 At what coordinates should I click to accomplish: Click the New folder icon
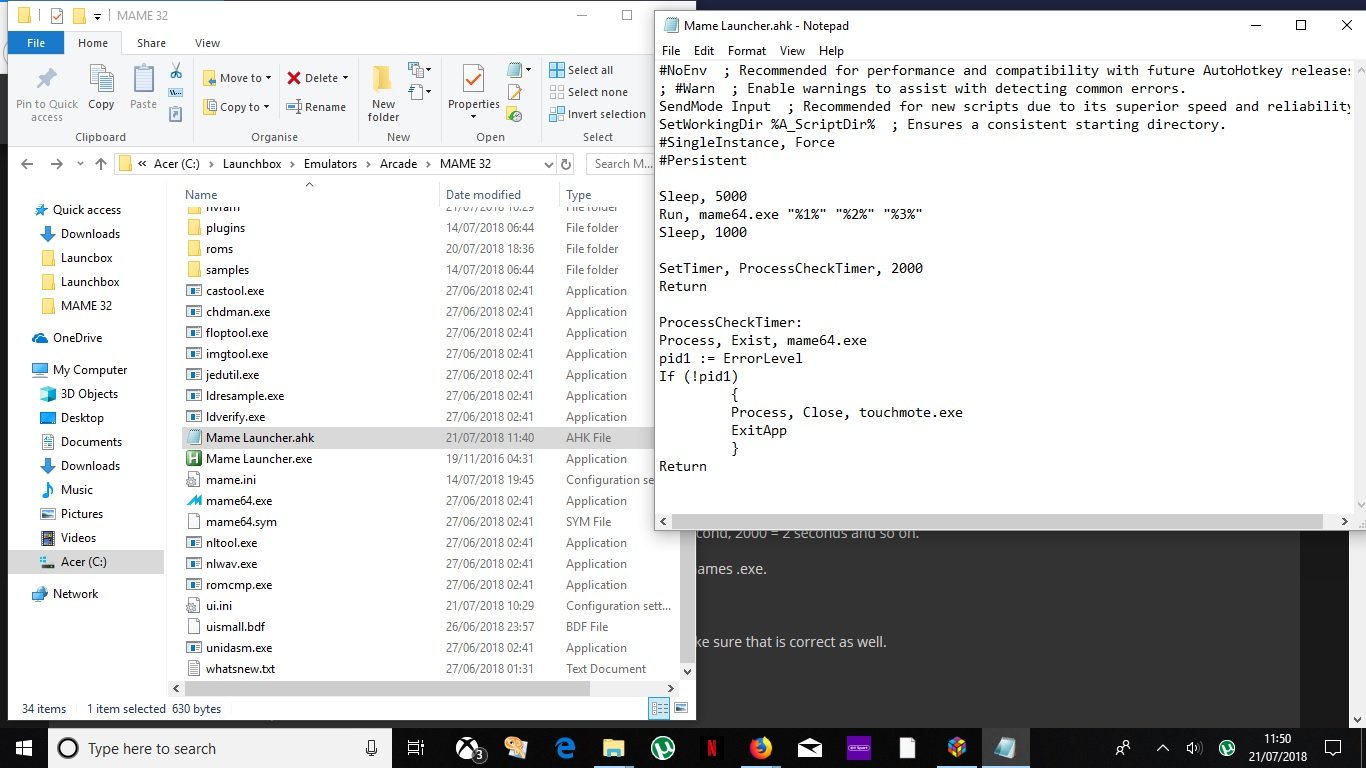(x=383, y=79)
